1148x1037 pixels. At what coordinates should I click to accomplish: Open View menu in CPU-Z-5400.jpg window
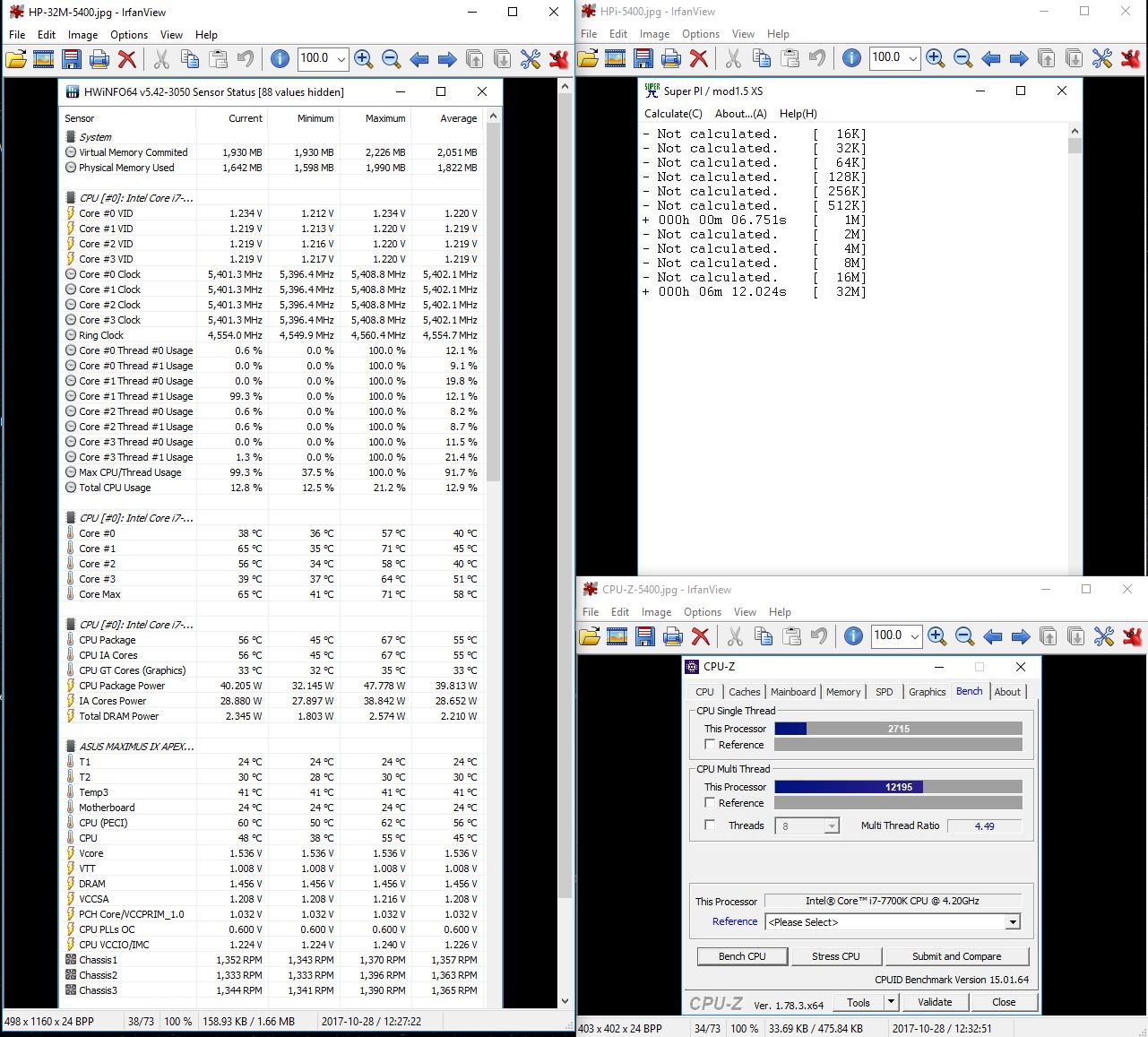click(745, 612)
